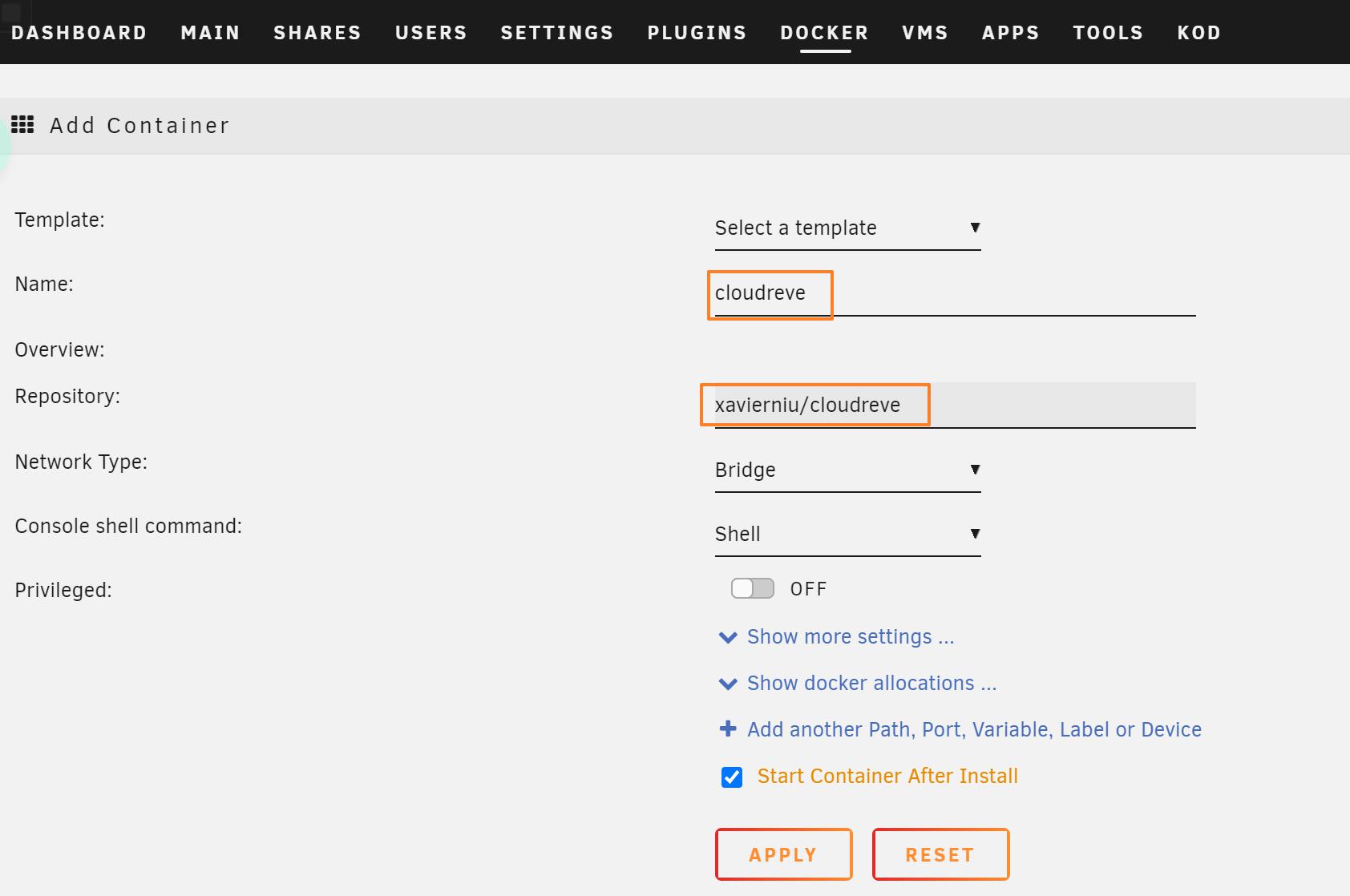
Task: Click the Apply button
Action: (783, 854)
